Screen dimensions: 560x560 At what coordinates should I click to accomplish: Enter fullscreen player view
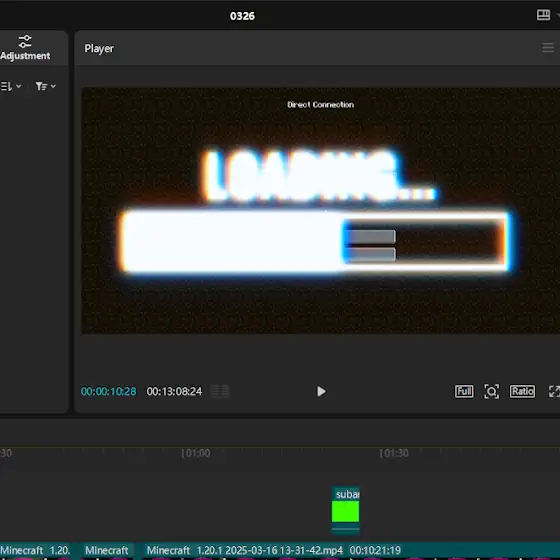coord(554,391)
